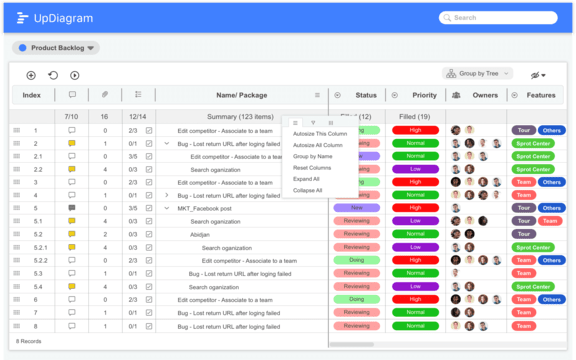Click the Priority column header circle icon
Viewport: 576px width, 360px height.
(395, 95)
